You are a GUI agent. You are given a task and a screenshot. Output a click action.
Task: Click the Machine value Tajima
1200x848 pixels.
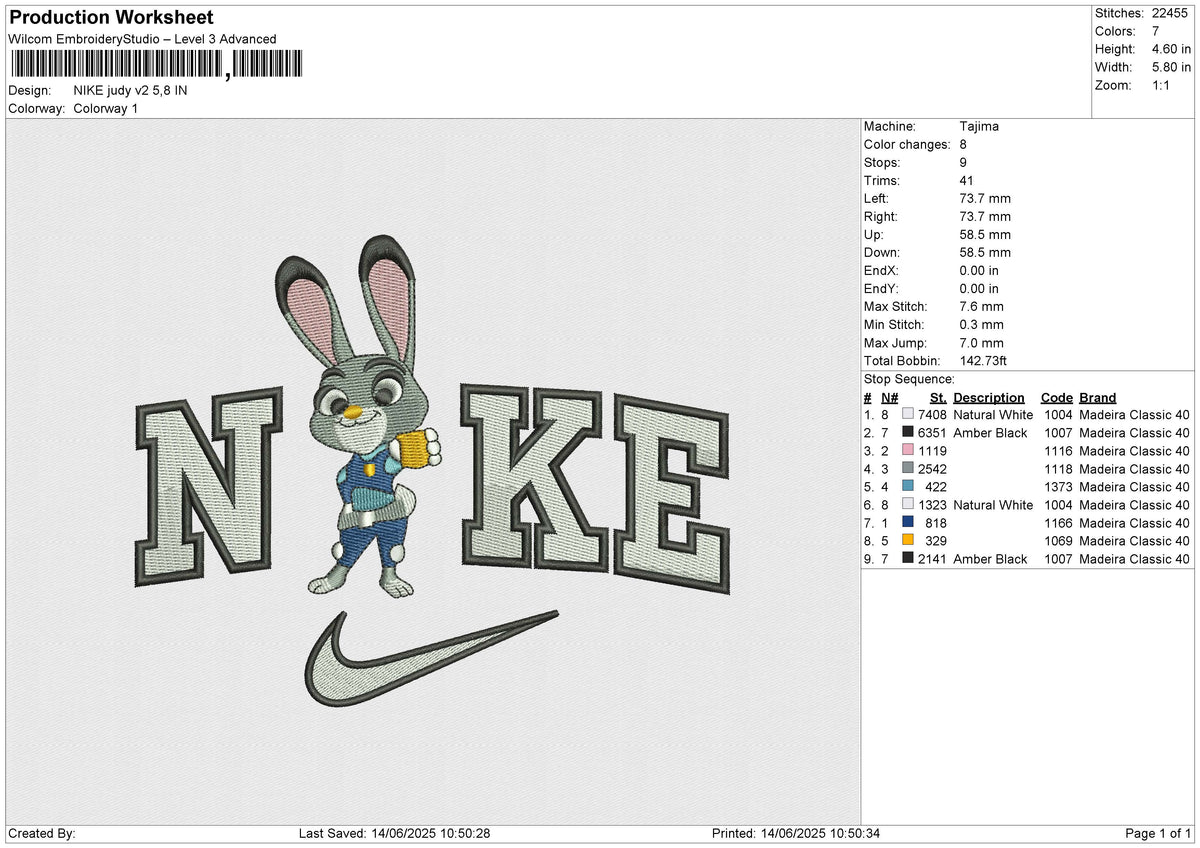(x=979, y=126)
